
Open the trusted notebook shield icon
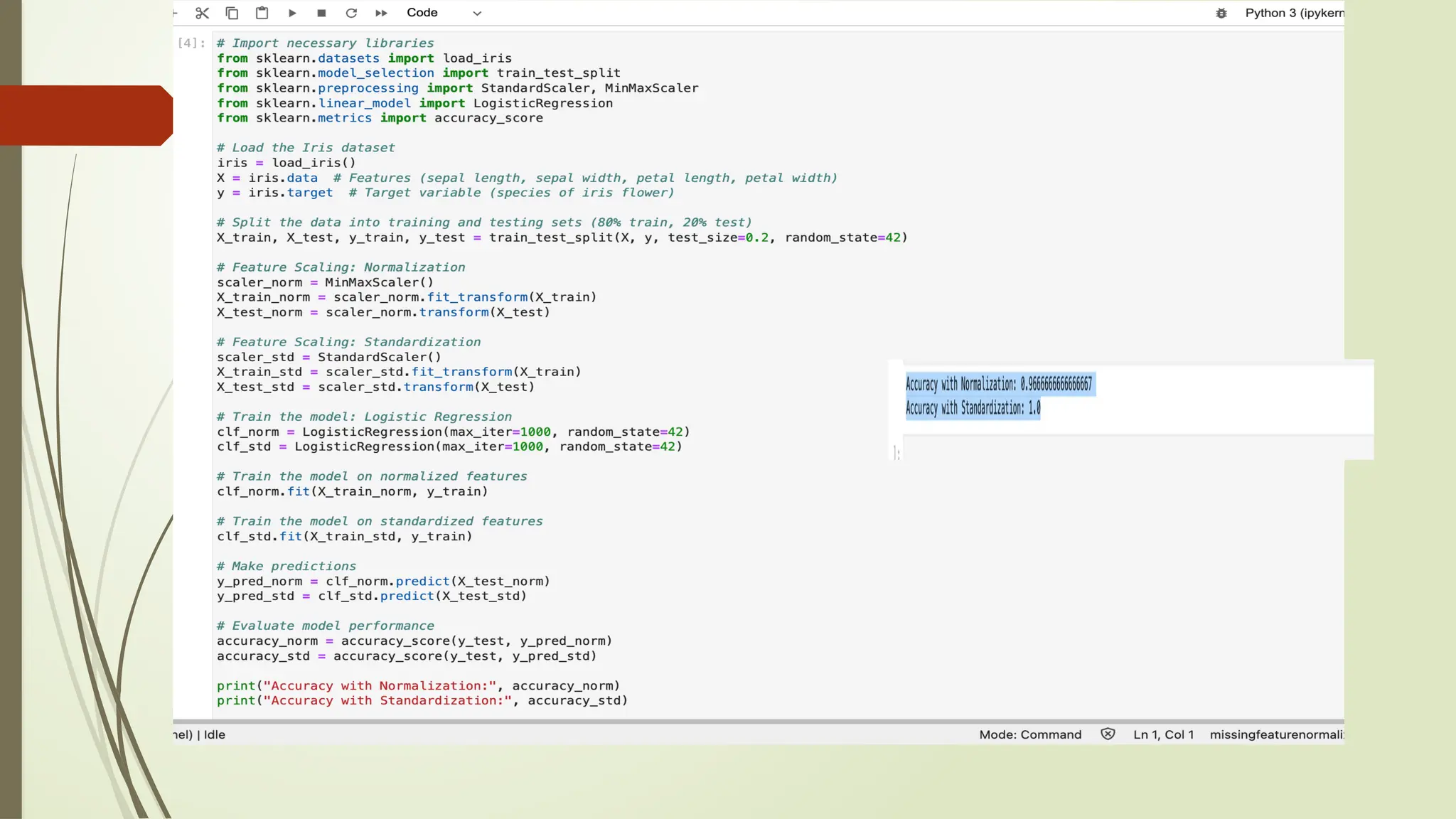(x=1108, y=734)
